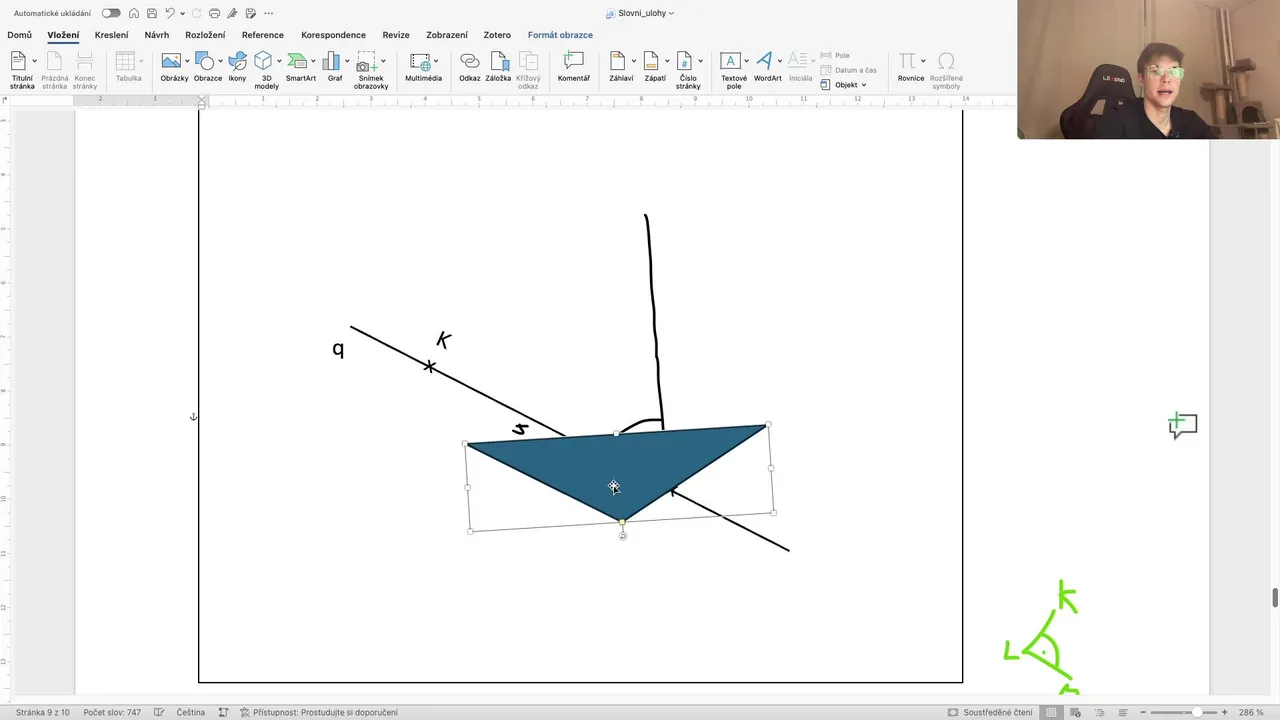The image size is (1280, 720).
Task: Open the Revize tab
Action: point(396,35)
